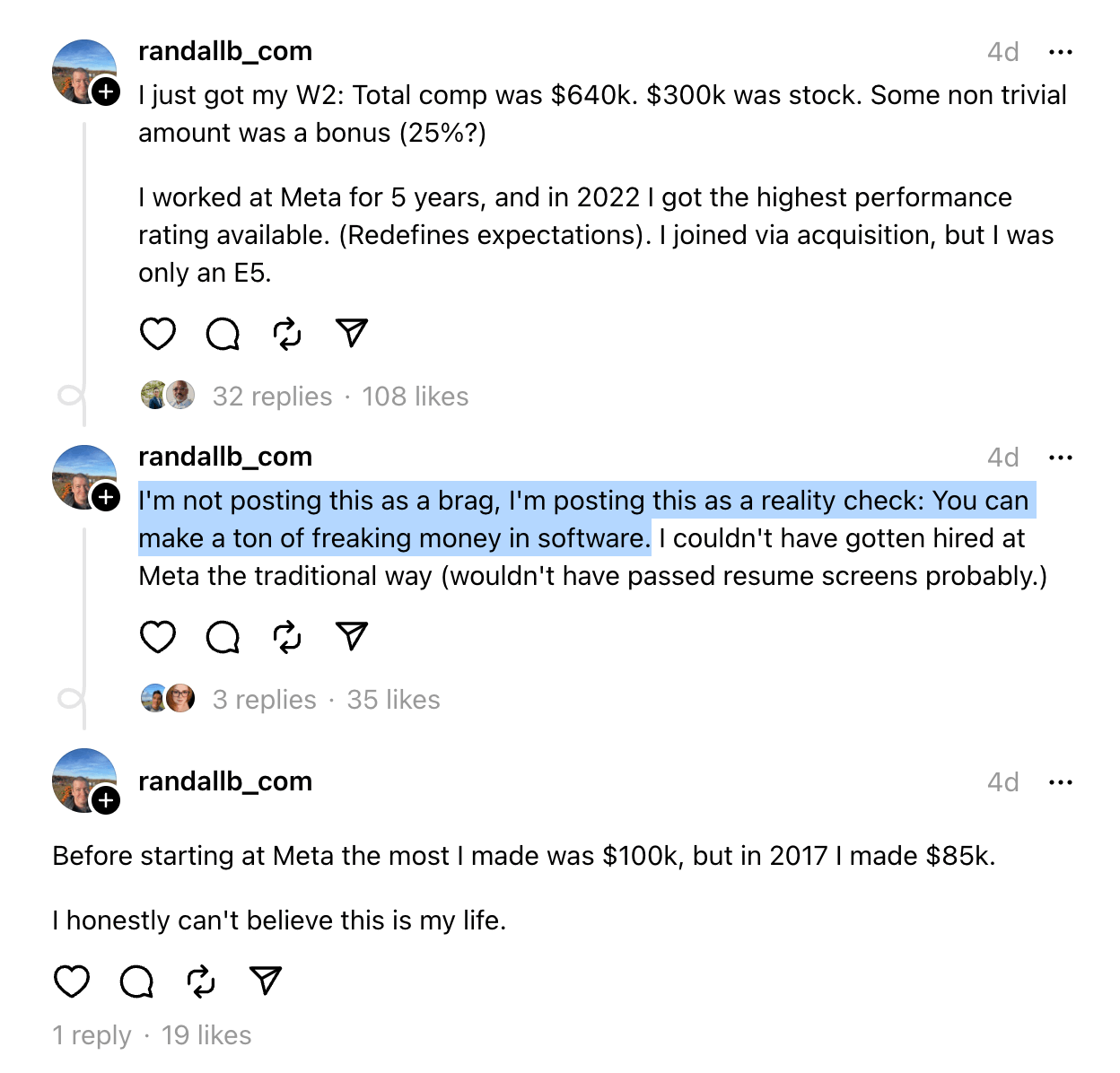Repost the third post about 2017 salary
The image size is (1120, 1073).
[x=201, y=981]
